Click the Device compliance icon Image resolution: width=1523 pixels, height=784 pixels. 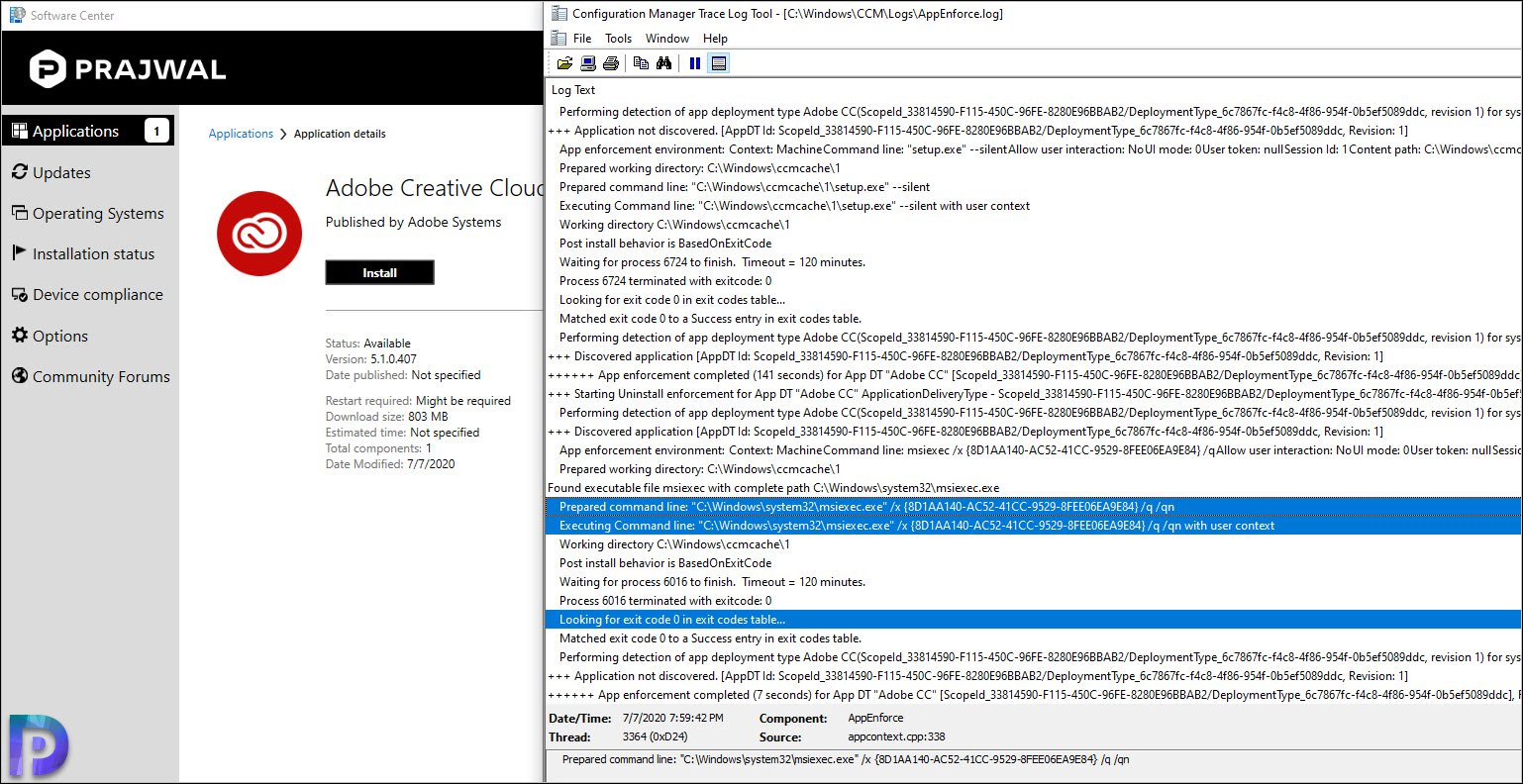coord(19,294)
